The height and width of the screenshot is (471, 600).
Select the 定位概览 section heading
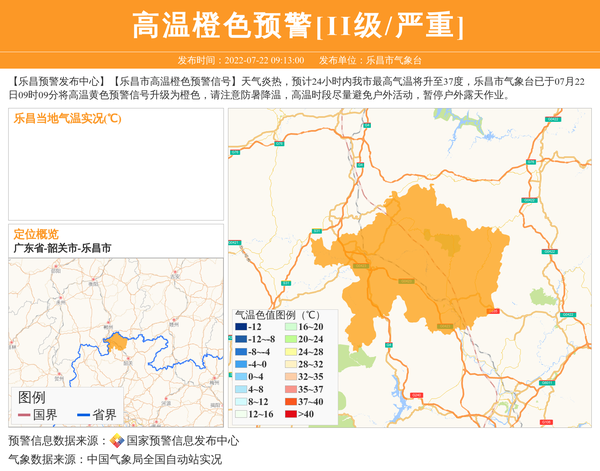[x=36, y=233]
